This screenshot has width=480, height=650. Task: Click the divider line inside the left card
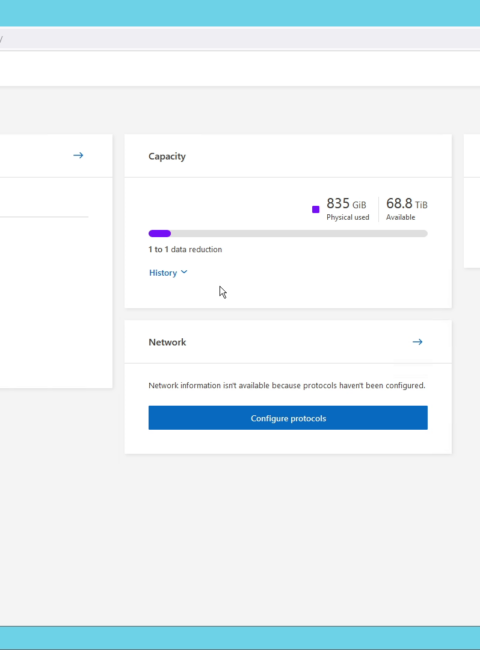click(44, 216)
